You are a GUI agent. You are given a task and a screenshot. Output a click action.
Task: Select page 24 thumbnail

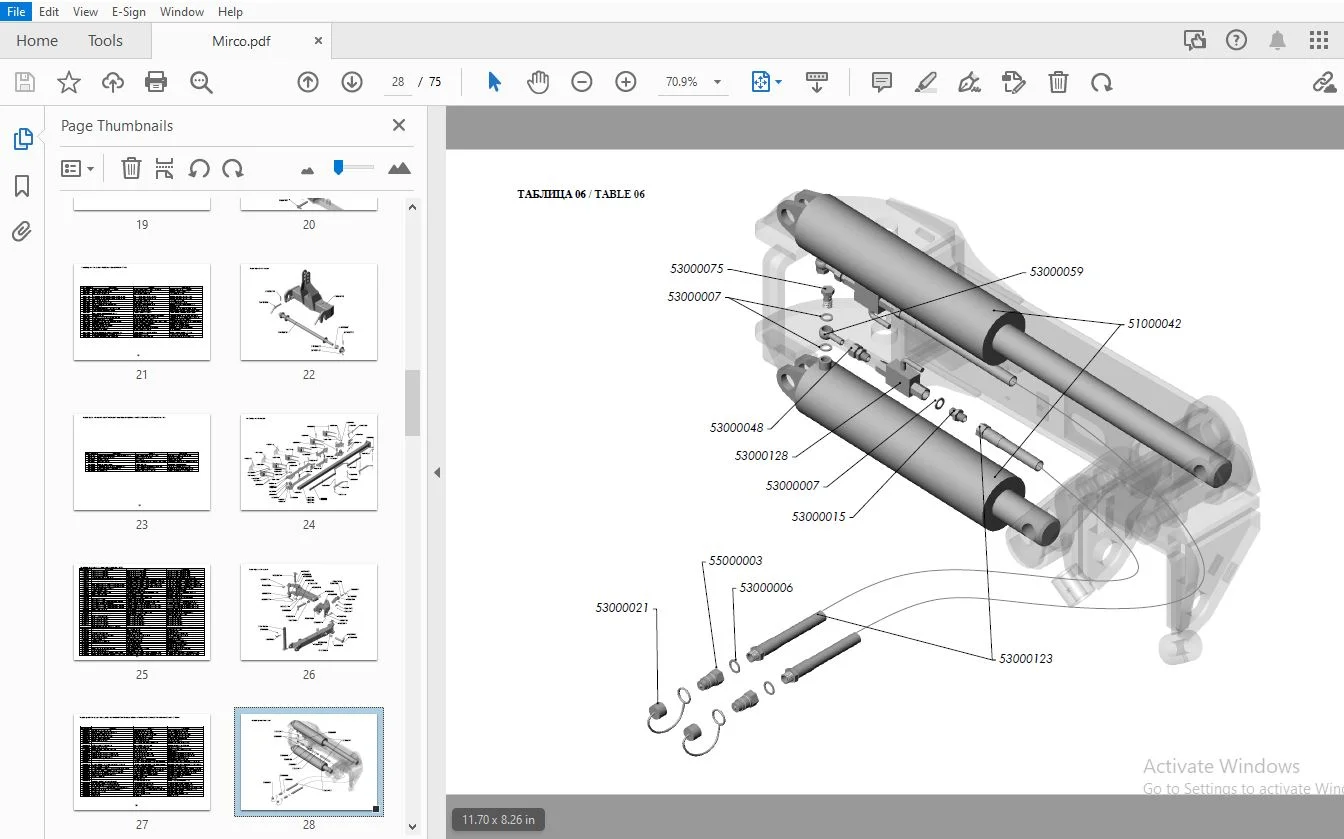tap(309, 462)
